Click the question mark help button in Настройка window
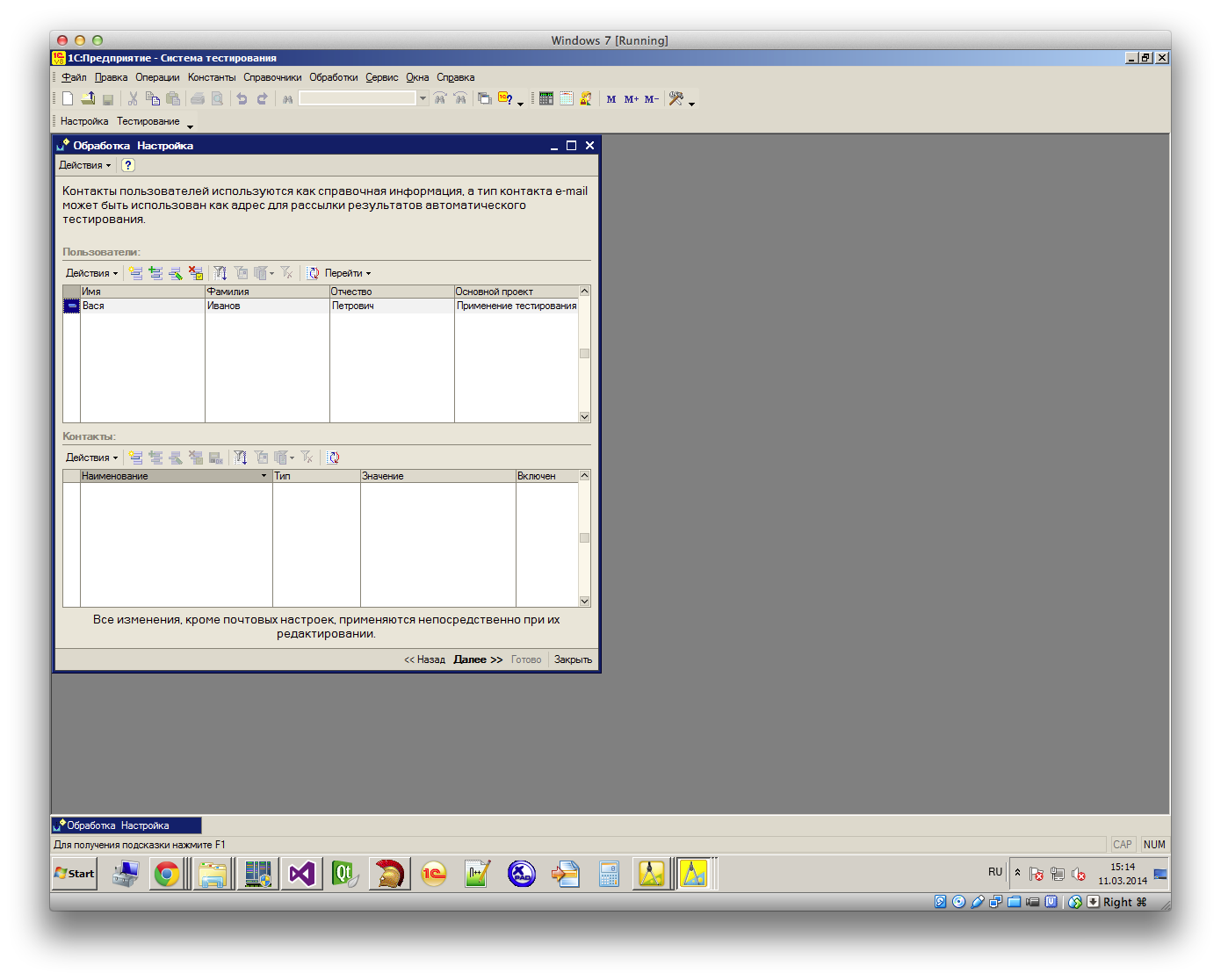The image size is (1221, 980). click(127, 165)
